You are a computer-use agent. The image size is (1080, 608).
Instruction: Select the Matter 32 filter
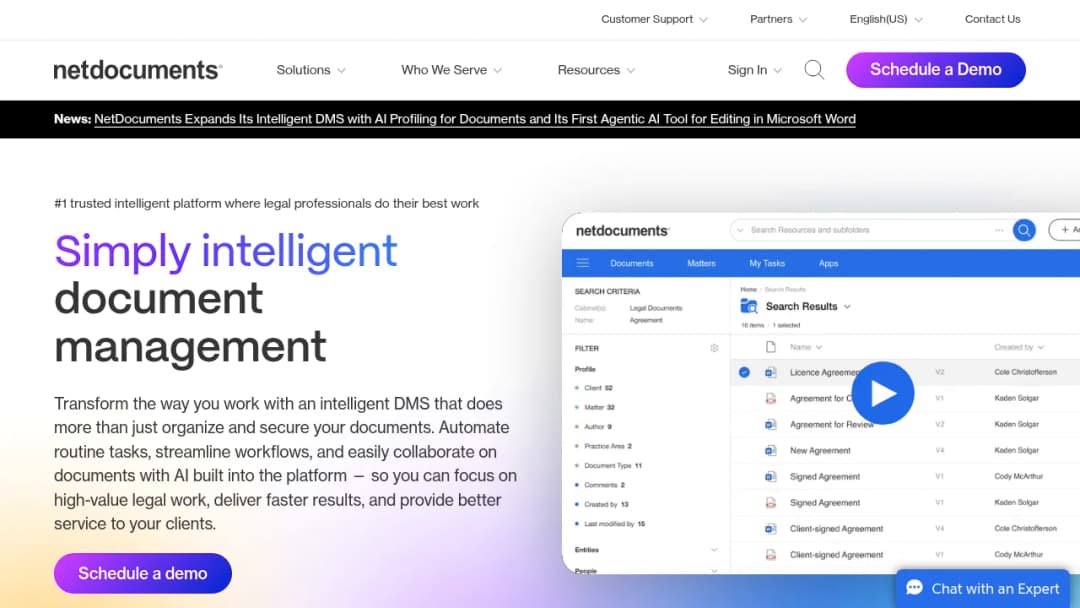coord(599,408)
